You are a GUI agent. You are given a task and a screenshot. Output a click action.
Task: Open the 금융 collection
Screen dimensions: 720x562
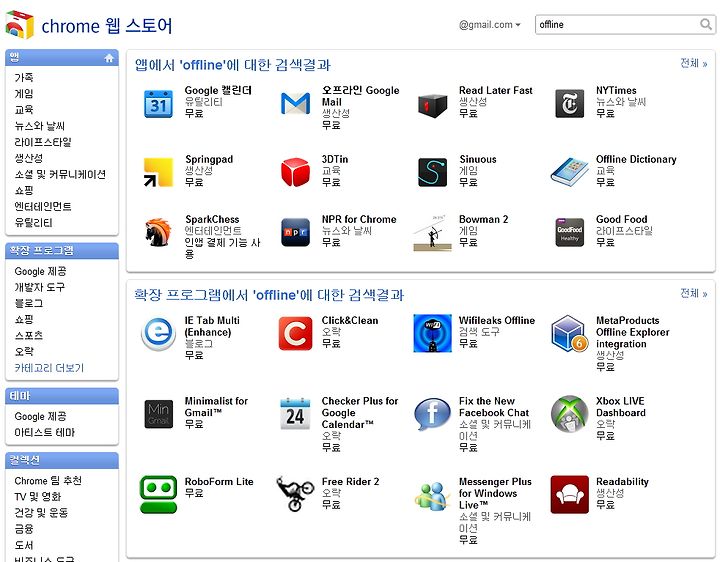(24, 529)
